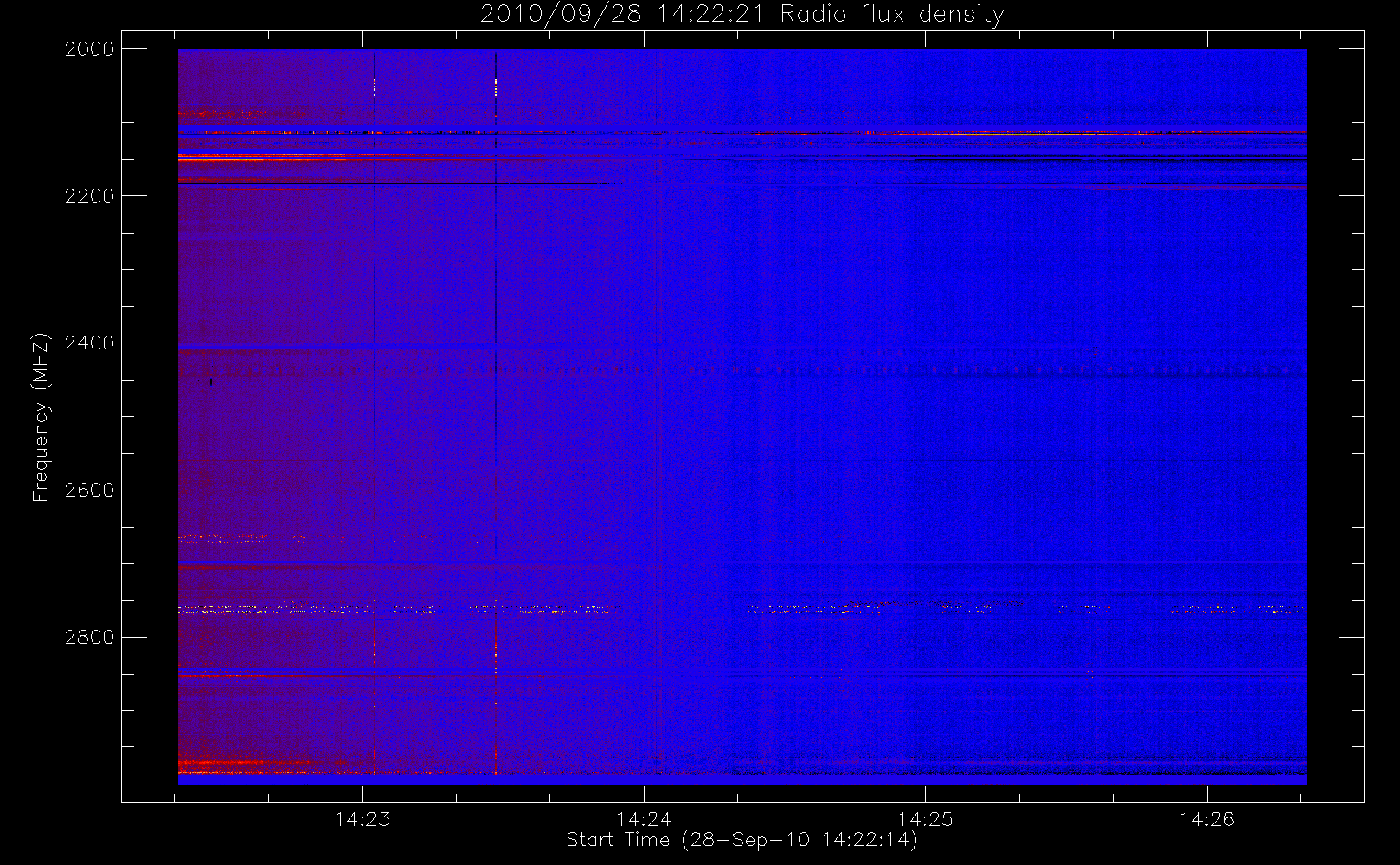Click the time tick label "14:24"
The height and width of the screenshot is (865, 1400).
(644, 819)
